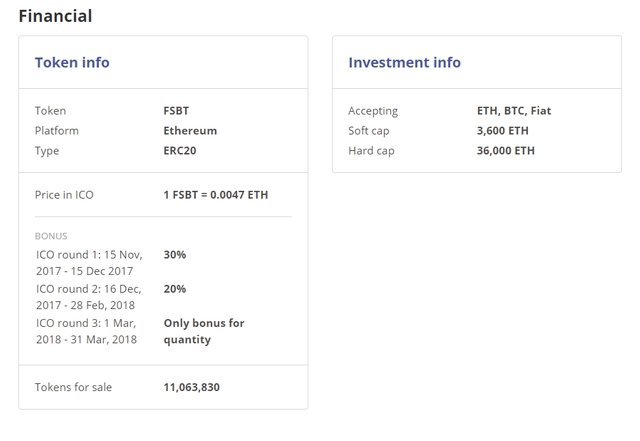The width and height of the screenshot is (640, 441).
Task: Click the Price in ICO label
Action: 64,195
